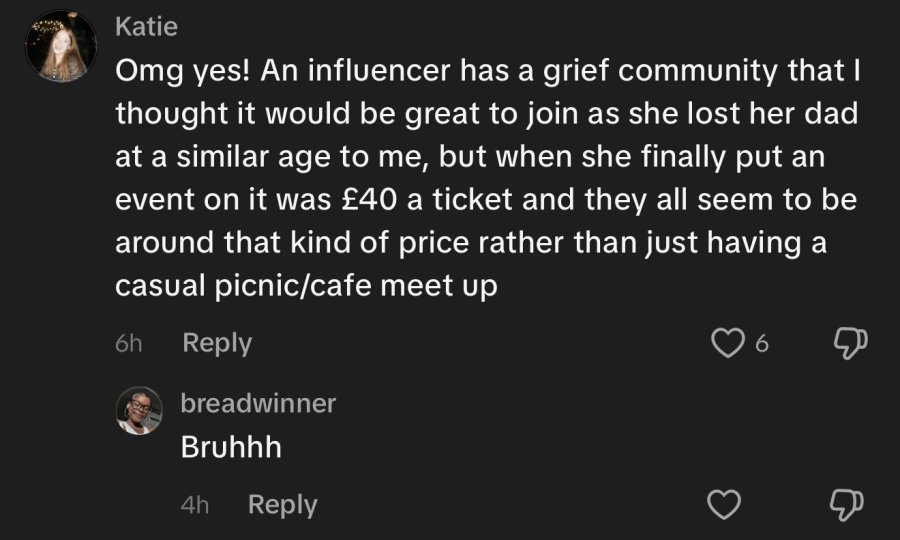Visit Katie's profile via username
900x540 pixels.
tap(146, 26)
